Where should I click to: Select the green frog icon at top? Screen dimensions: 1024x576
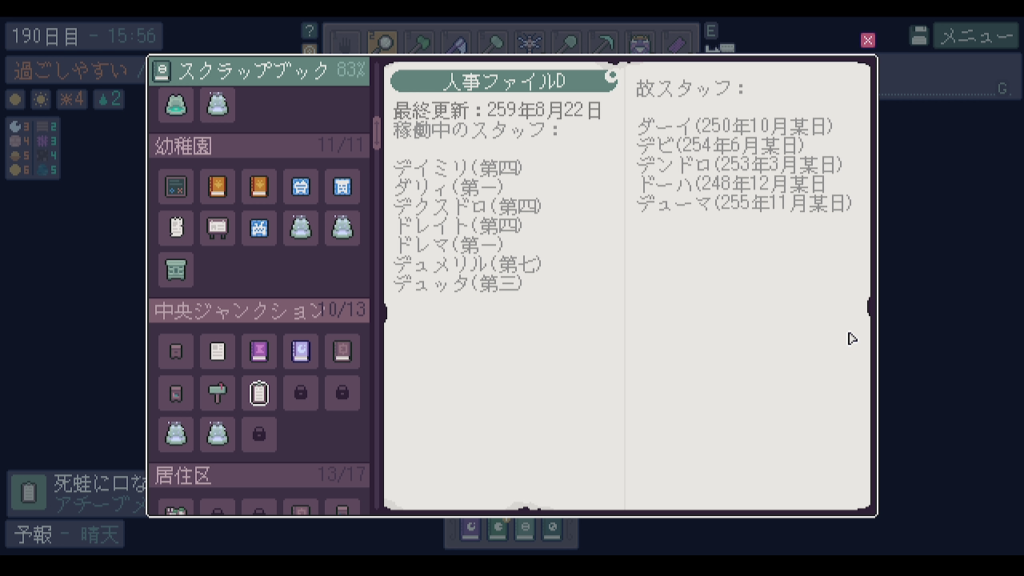[x=176, y=105]
